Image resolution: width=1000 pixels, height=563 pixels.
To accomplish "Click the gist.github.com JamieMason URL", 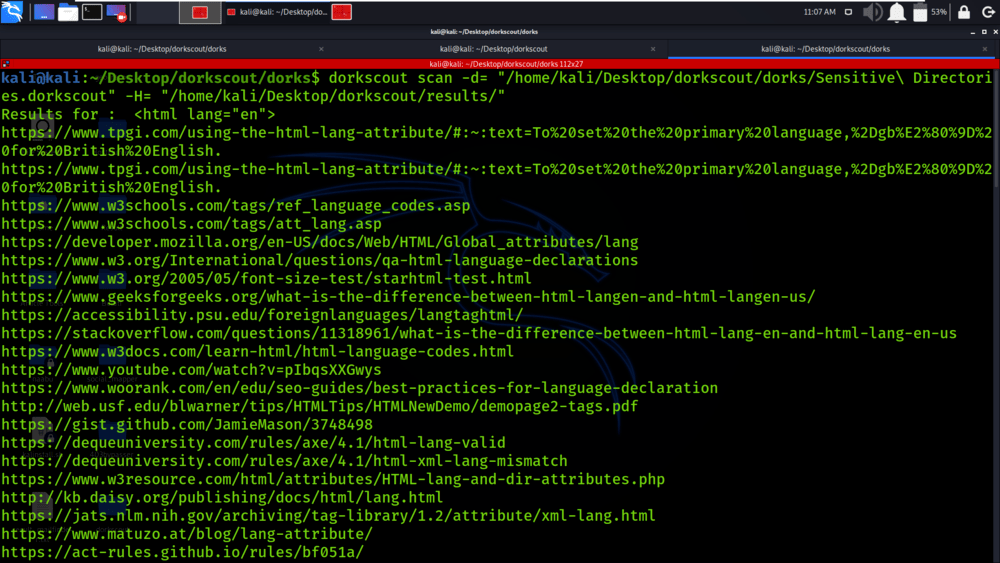I will point(187,425).
